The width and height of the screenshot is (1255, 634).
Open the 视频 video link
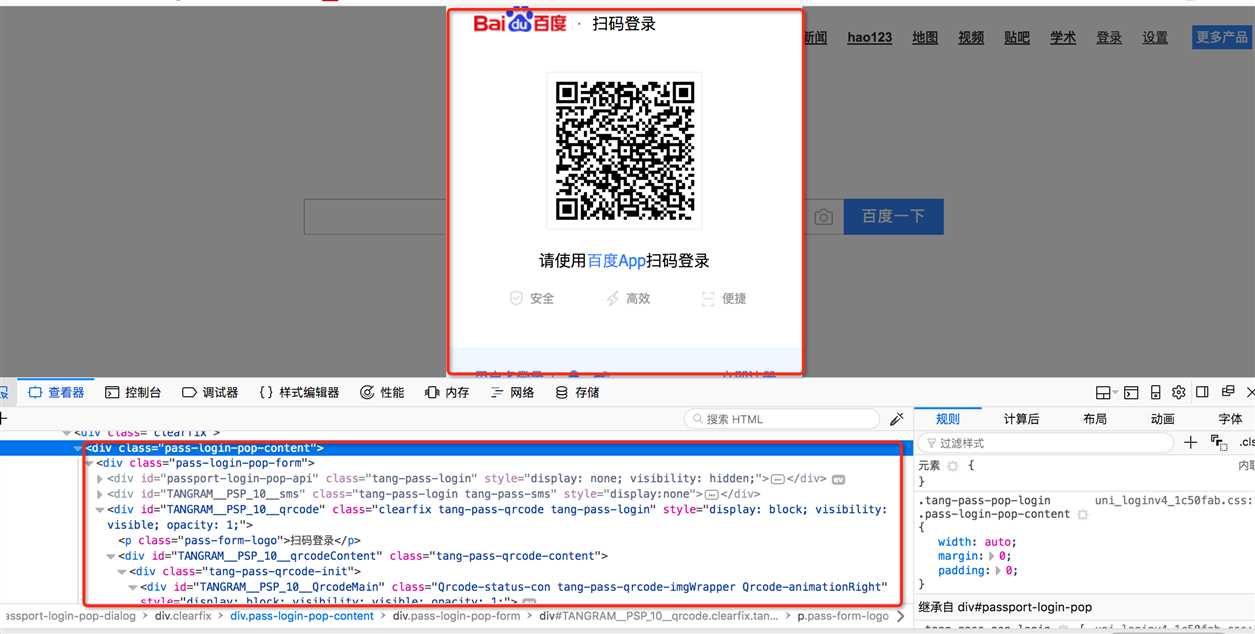[971, 38]
